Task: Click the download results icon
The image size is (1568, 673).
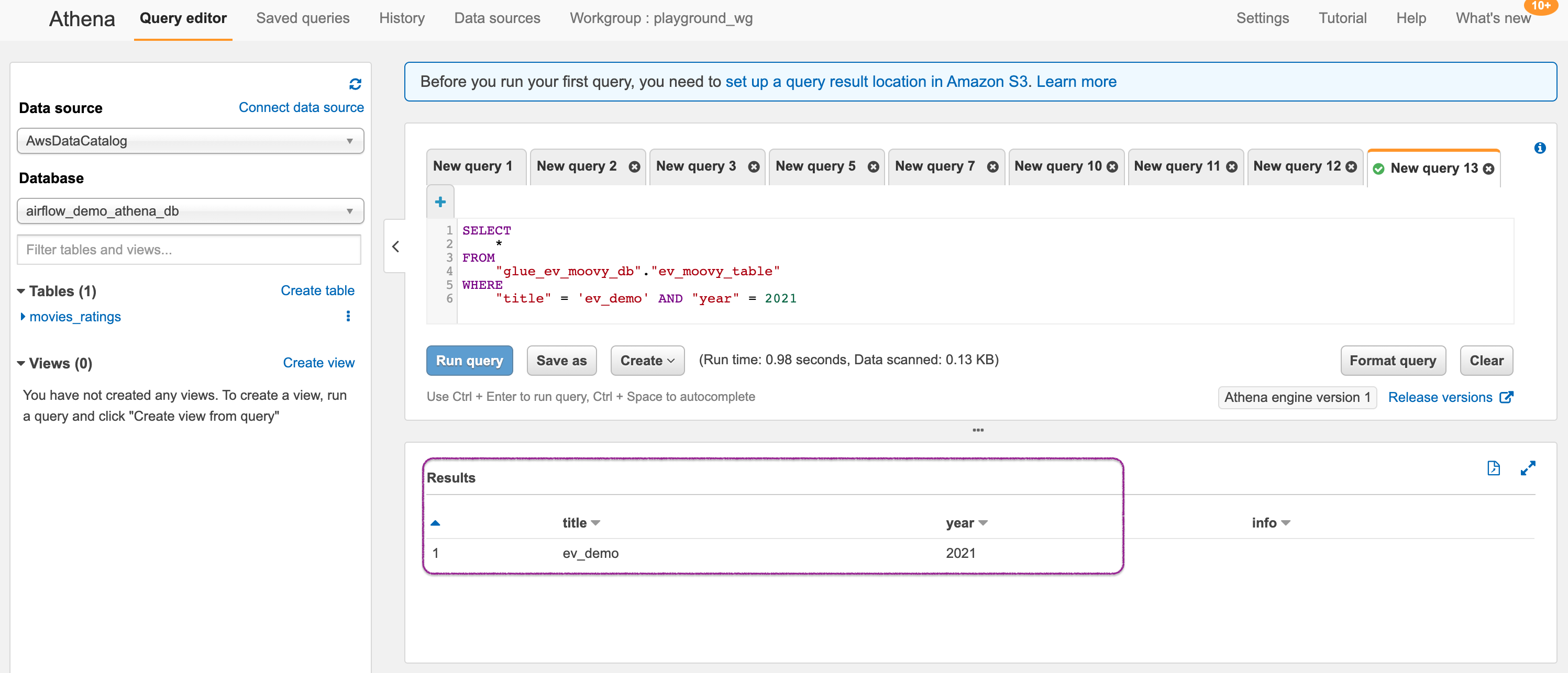Action: pos(1494,468)
